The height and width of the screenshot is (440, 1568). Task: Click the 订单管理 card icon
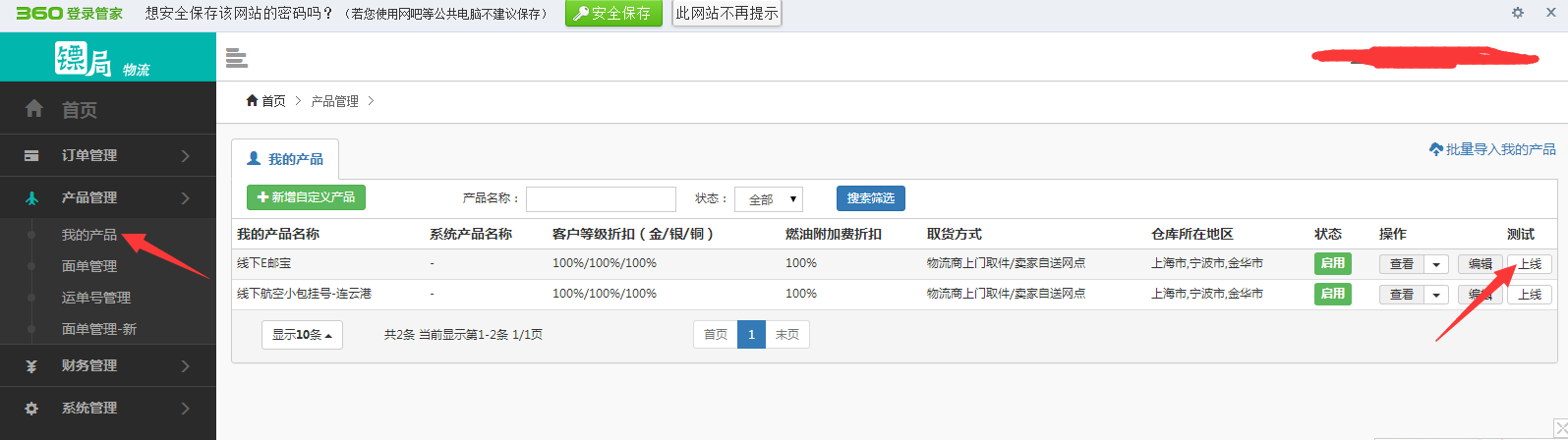click(x=31, y=155)
